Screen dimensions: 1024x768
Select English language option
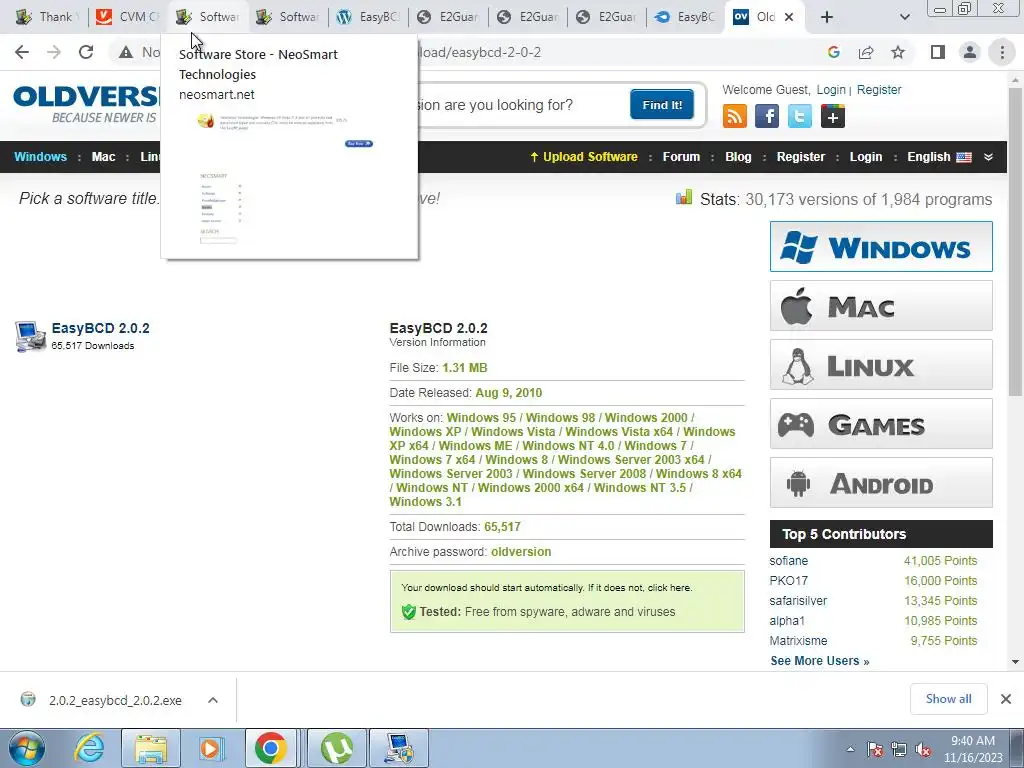coord(939,157)
